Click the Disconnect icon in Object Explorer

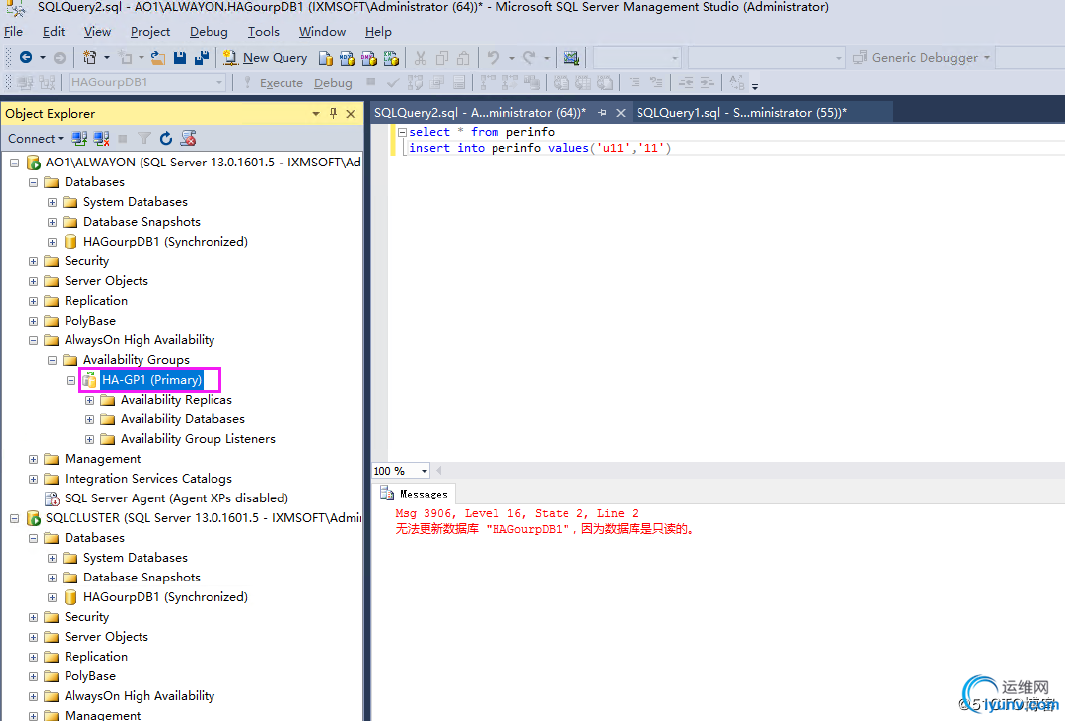[x=102, y=138]
